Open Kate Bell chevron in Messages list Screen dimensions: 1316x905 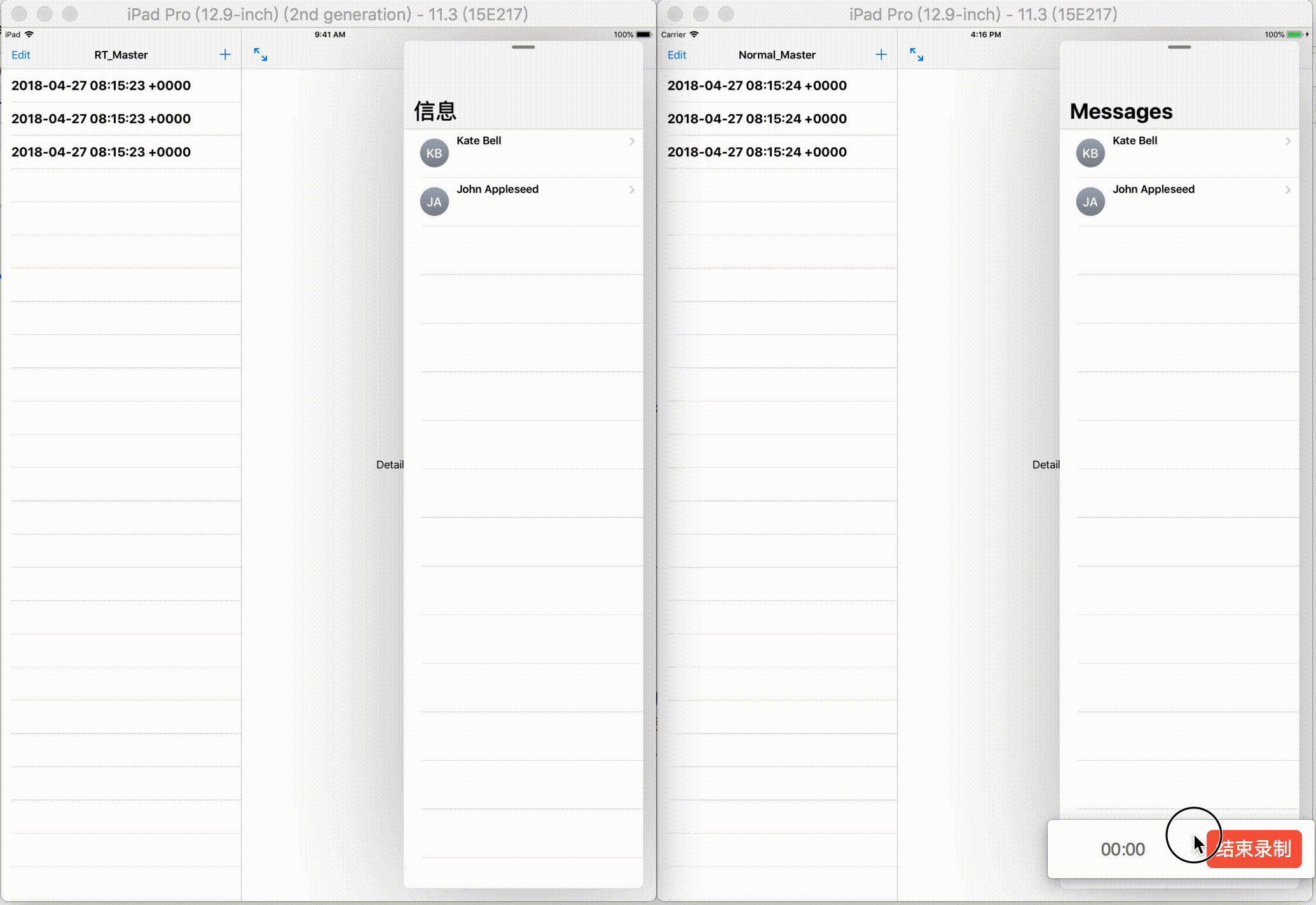[1288, 141]
